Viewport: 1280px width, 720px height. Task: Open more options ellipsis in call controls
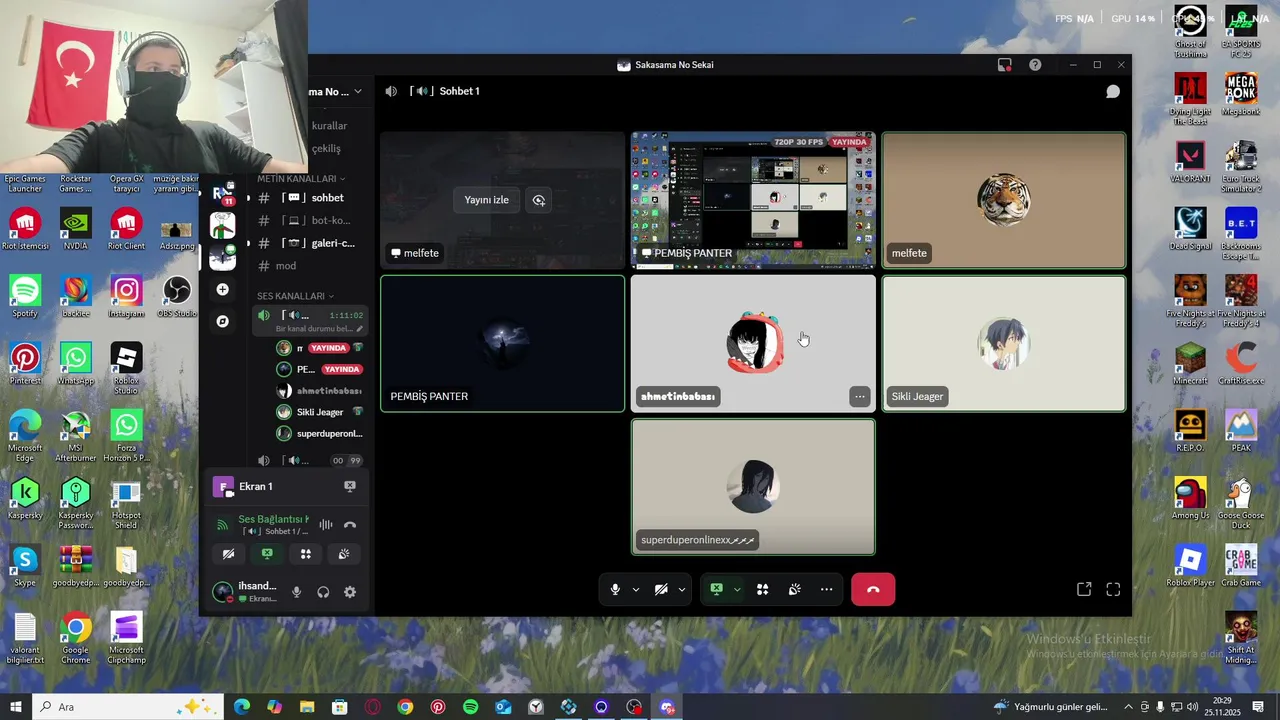827,590
